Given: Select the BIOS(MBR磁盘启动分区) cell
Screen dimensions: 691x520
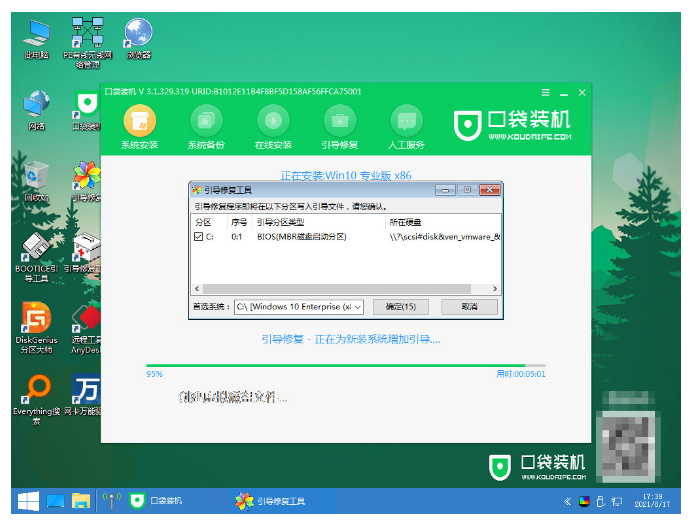Looking at the screenshot, I should click(x=302, y=237).
